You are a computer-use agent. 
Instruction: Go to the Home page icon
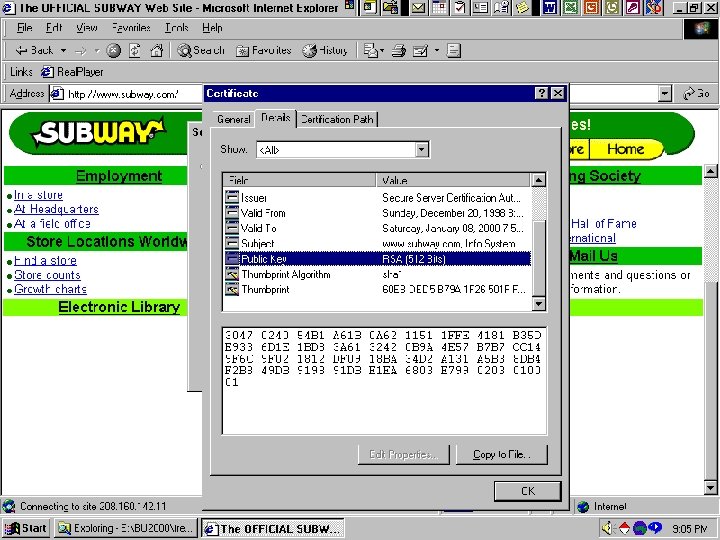click(x=157, y=51)
